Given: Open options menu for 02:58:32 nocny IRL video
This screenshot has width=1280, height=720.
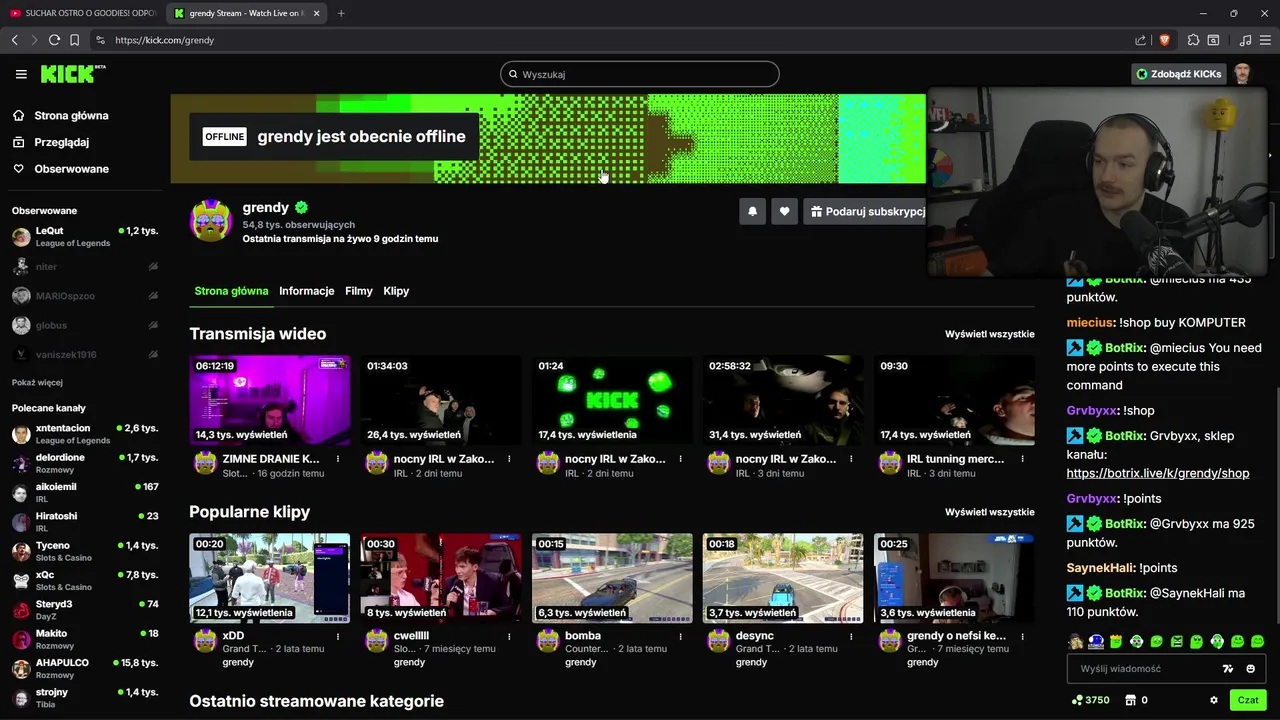Looking at the screenshot, I should click(x=851, y=459).
